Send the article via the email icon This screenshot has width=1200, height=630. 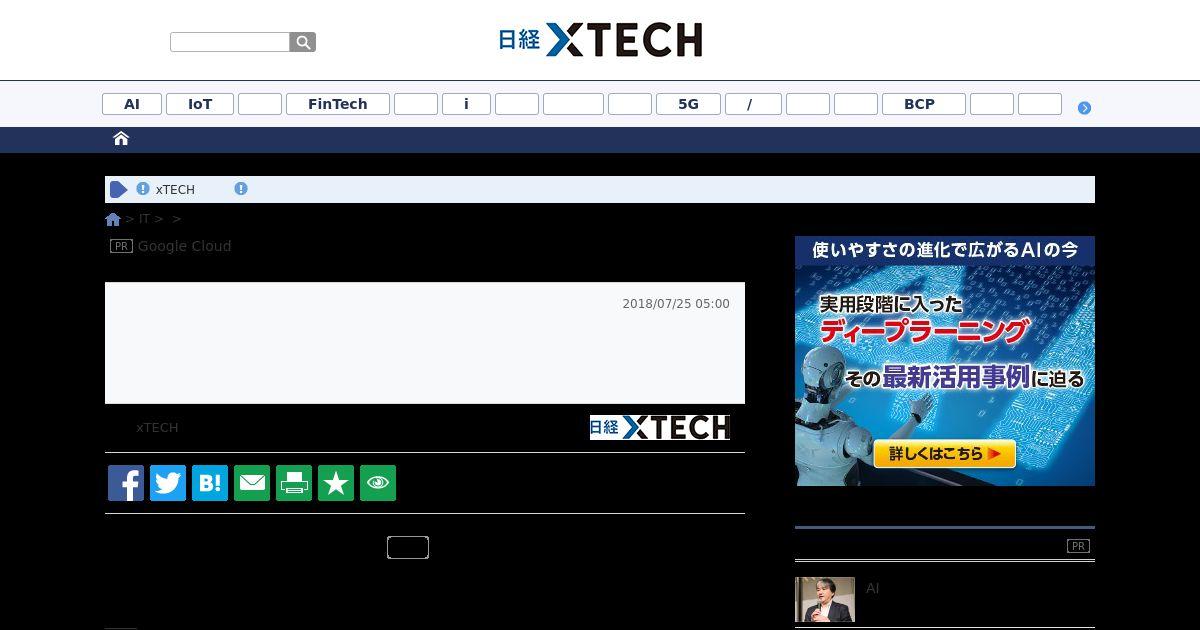[x=252, y=483]
